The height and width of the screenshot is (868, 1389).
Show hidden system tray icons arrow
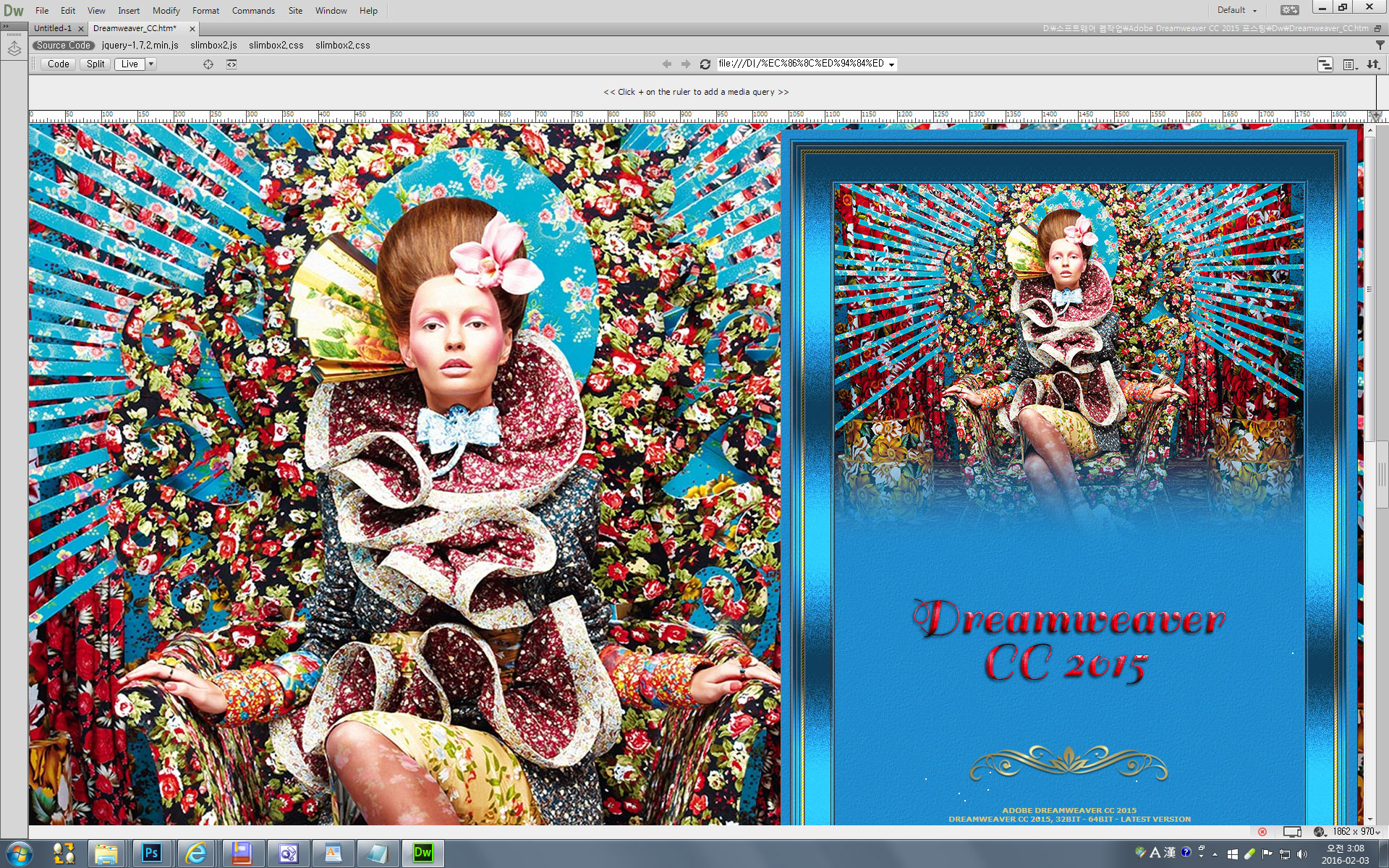click(1215, 854)
